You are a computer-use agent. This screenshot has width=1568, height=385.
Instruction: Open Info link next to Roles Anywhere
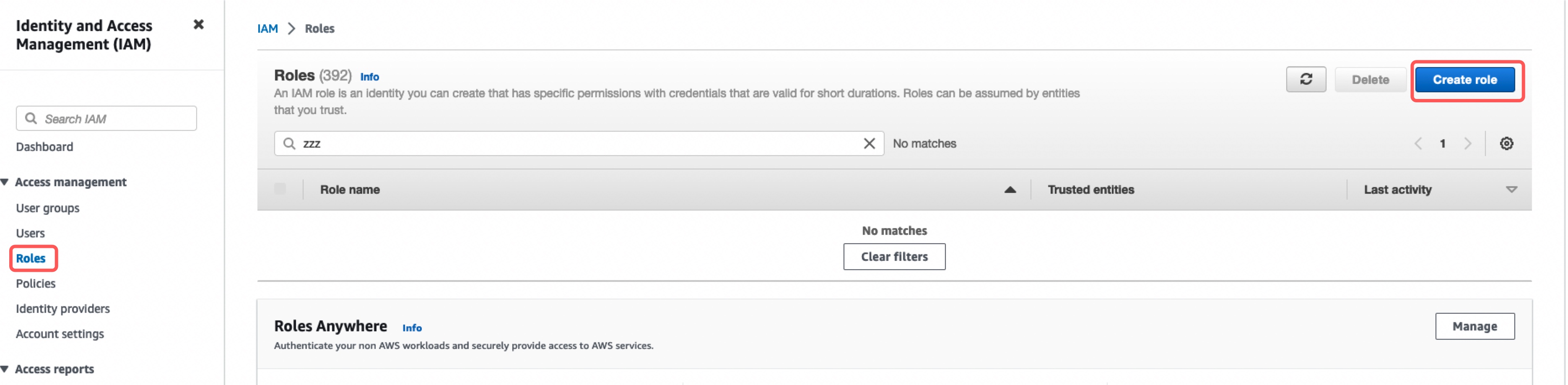(411, 328)
